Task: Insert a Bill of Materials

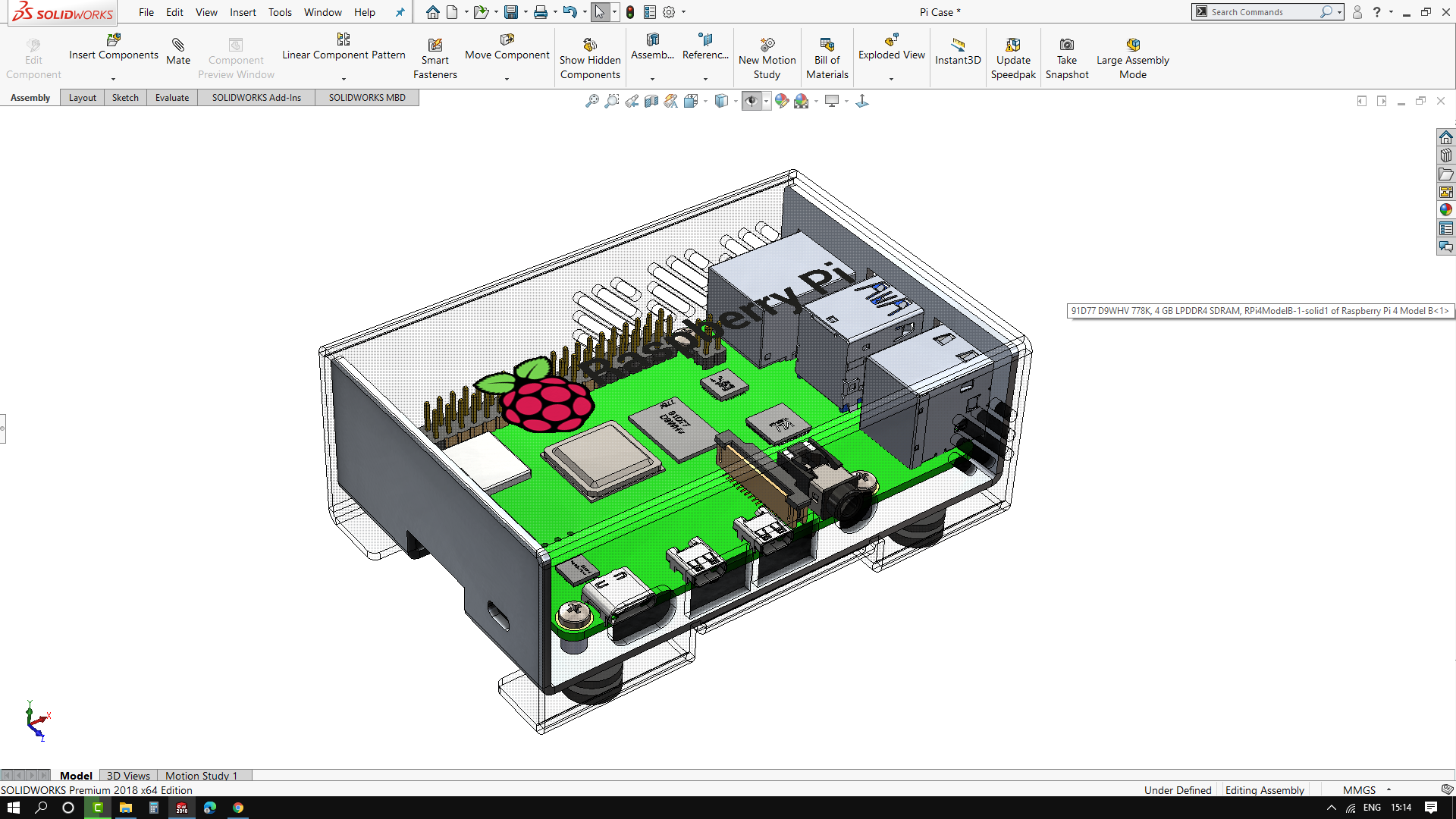Action: 827,58
